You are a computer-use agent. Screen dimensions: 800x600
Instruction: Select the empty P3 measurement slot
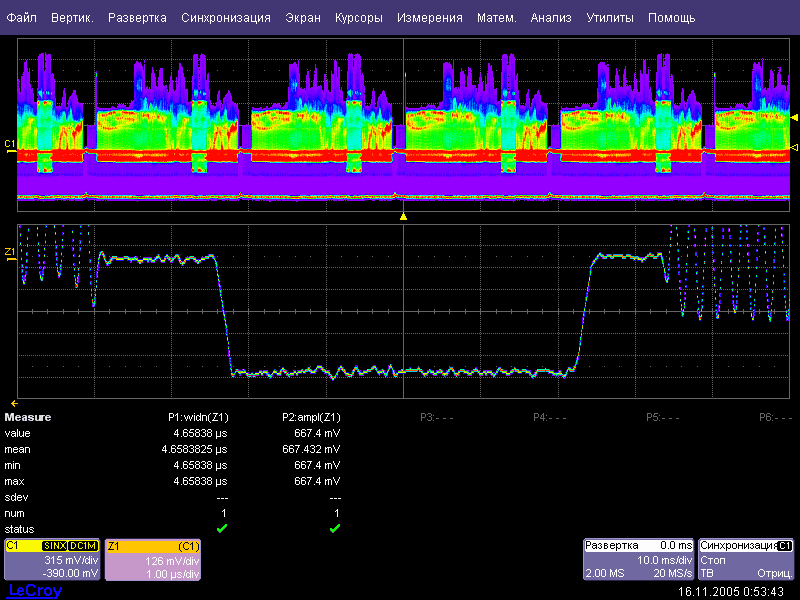tap(434, 417)
